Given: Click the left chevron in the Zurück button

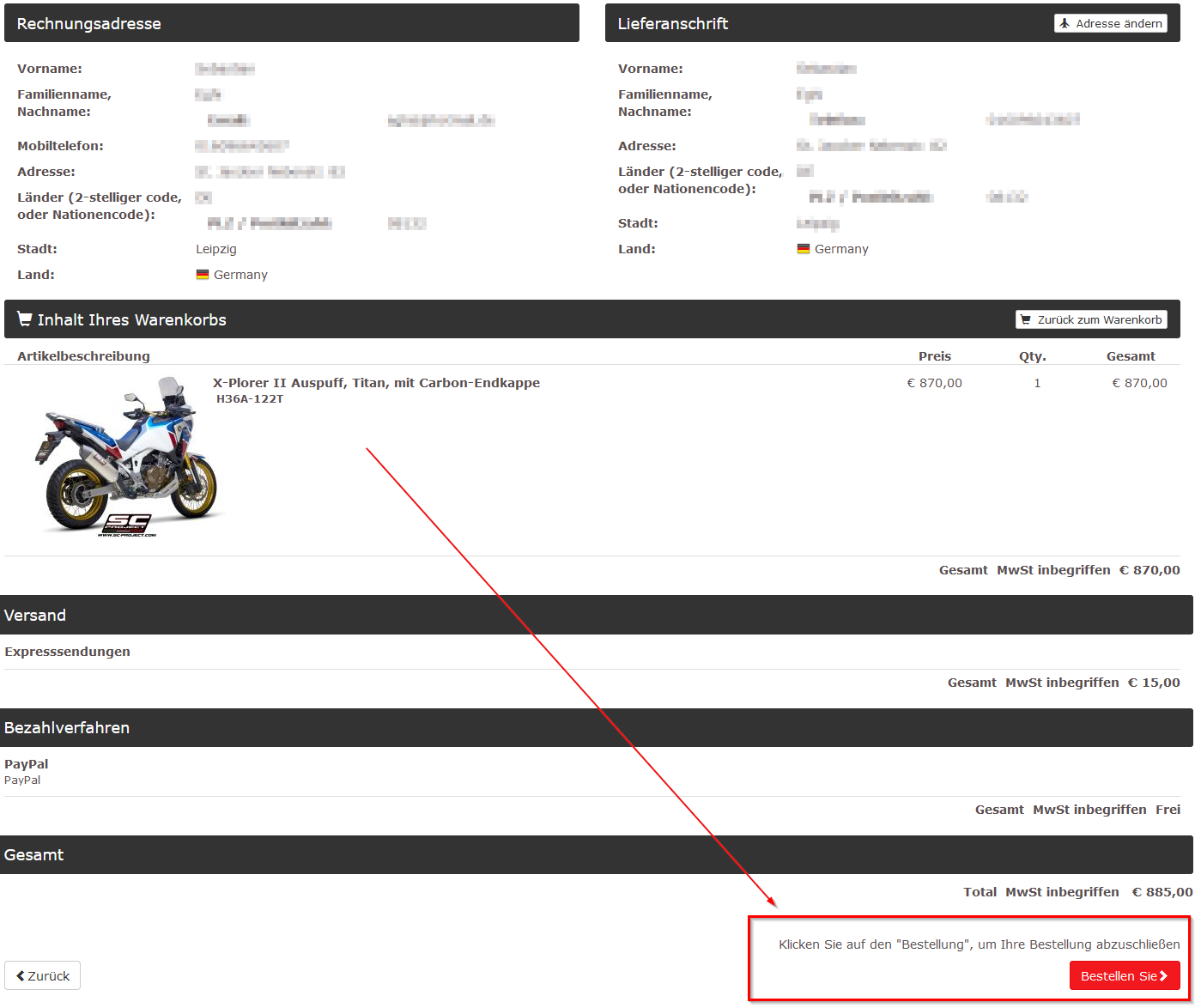Looking at the screenshot, I should [21, 975].
